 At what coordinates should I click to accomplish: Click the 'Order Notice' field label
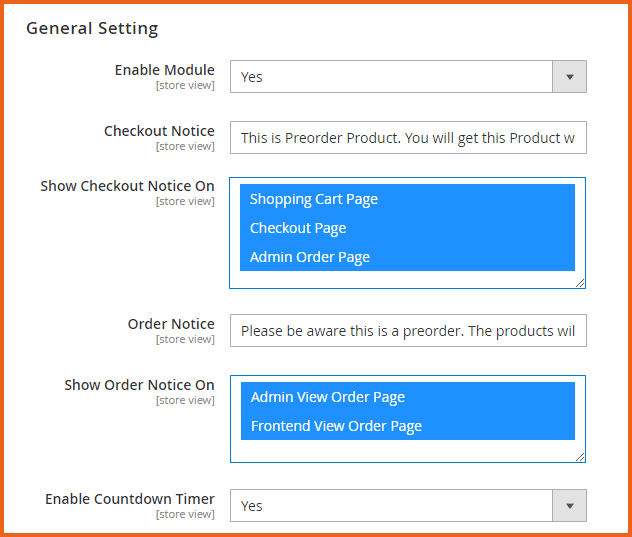tap(171, 324)
